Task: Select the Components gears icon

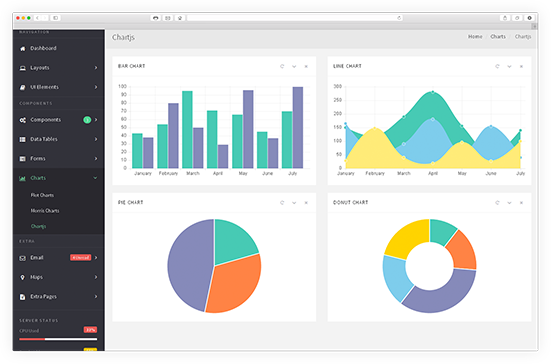Action: tap(22, 120)
